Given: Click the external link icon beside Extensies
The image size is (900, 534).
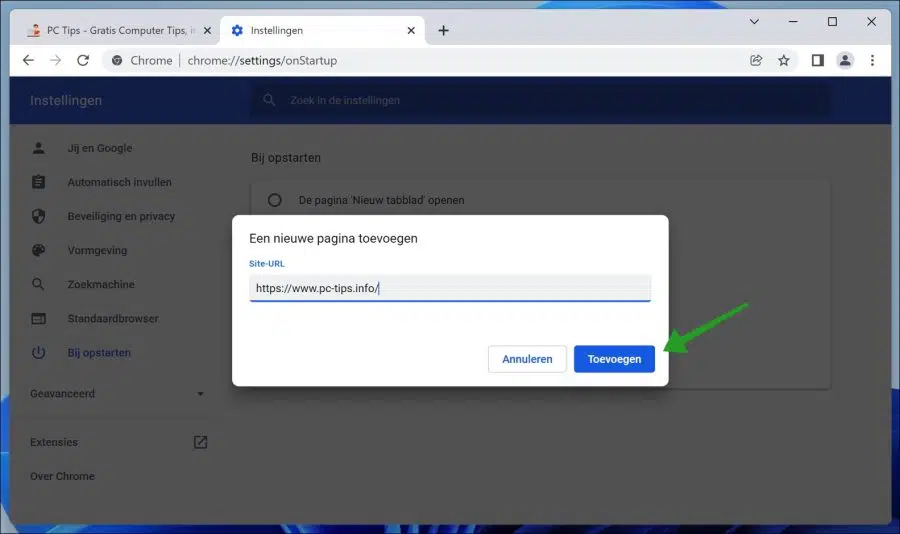Looking at the screenshot, I should coord(200,442).
